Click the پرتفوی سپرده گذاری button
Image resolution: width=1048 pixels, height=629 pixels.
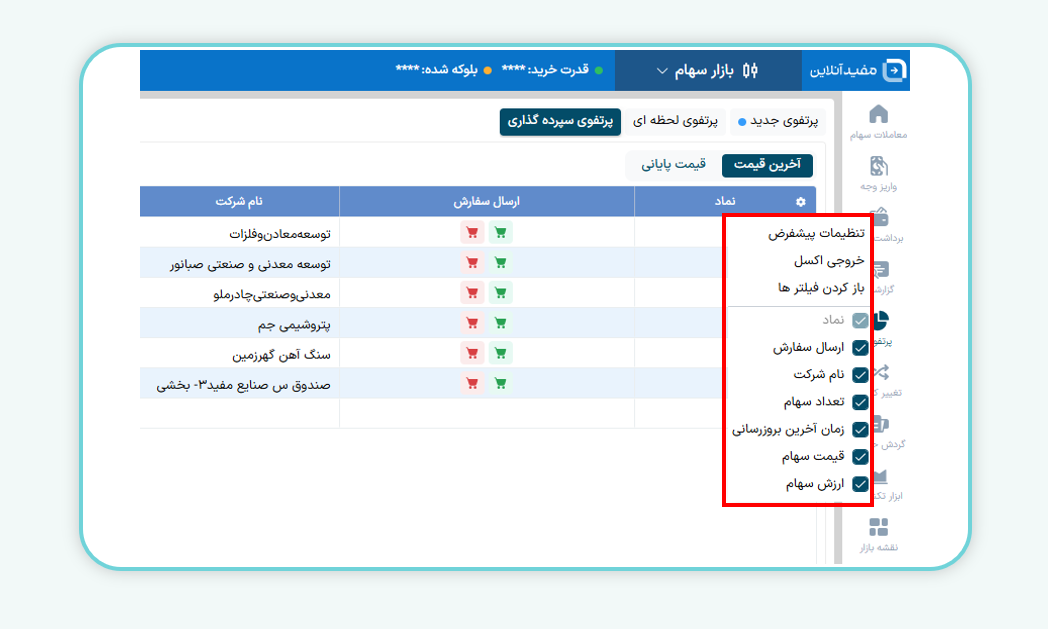click(560, 121)
